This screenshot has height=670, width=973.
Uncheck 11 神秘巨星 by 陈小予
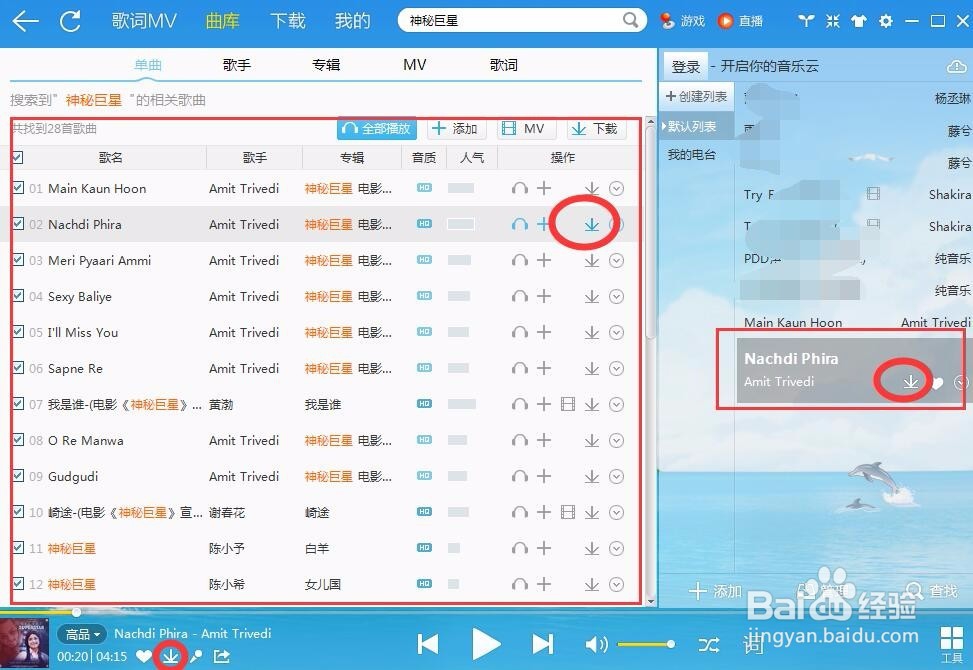coord(18,547)
